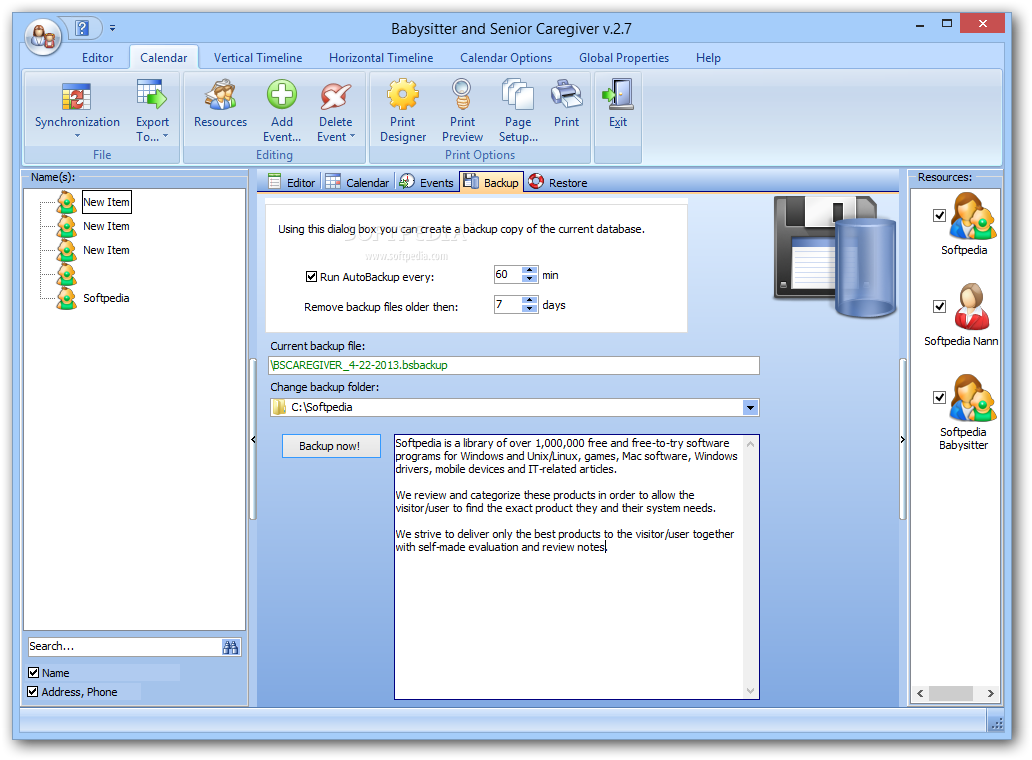This screenshot has width=1032, height=760.
Task: Uncheck the Softpedia Babysitter resource checkbox
Action: 939,397
